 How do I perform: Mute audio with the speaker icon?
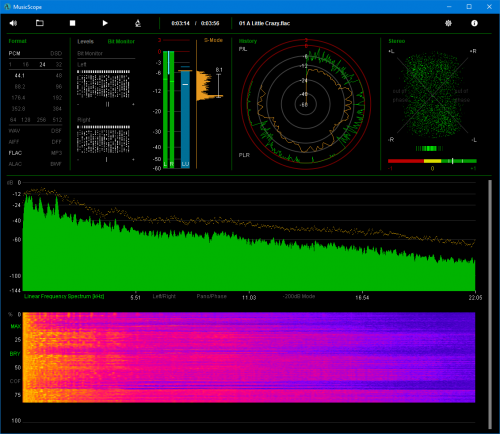coord(13,23)
